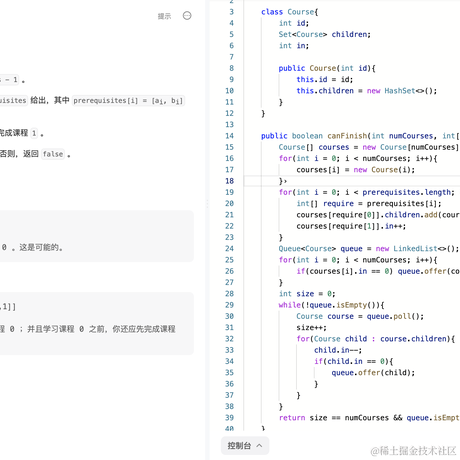This screenshot has width=460, height=460.
Task: Click 'Queue<Course> queue = new LinkedList' line
Action: pyautogui.click(x=369, y=249)
